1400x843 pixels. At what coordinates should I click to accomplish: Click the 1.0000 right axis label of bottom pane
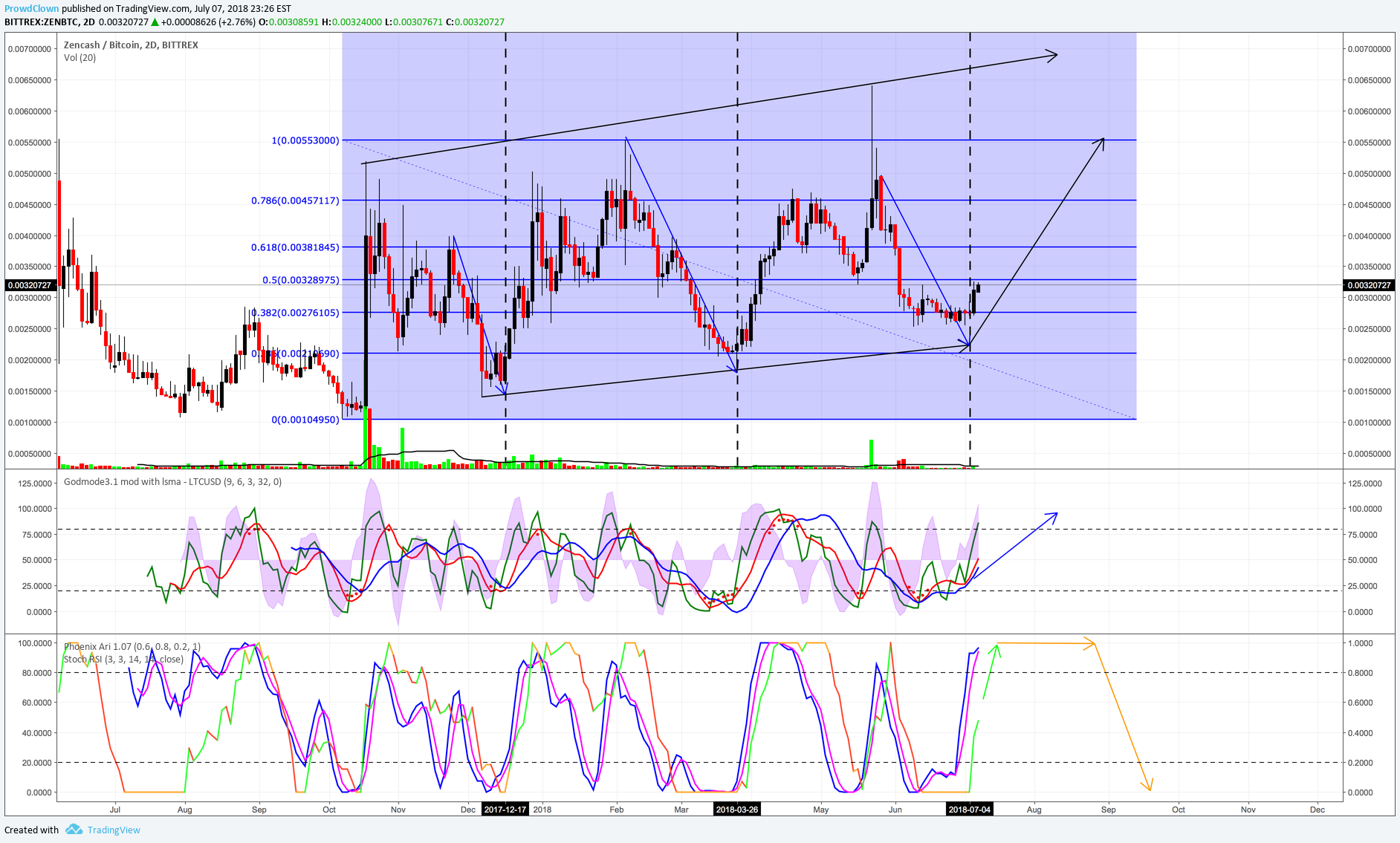pos(1361,643)
